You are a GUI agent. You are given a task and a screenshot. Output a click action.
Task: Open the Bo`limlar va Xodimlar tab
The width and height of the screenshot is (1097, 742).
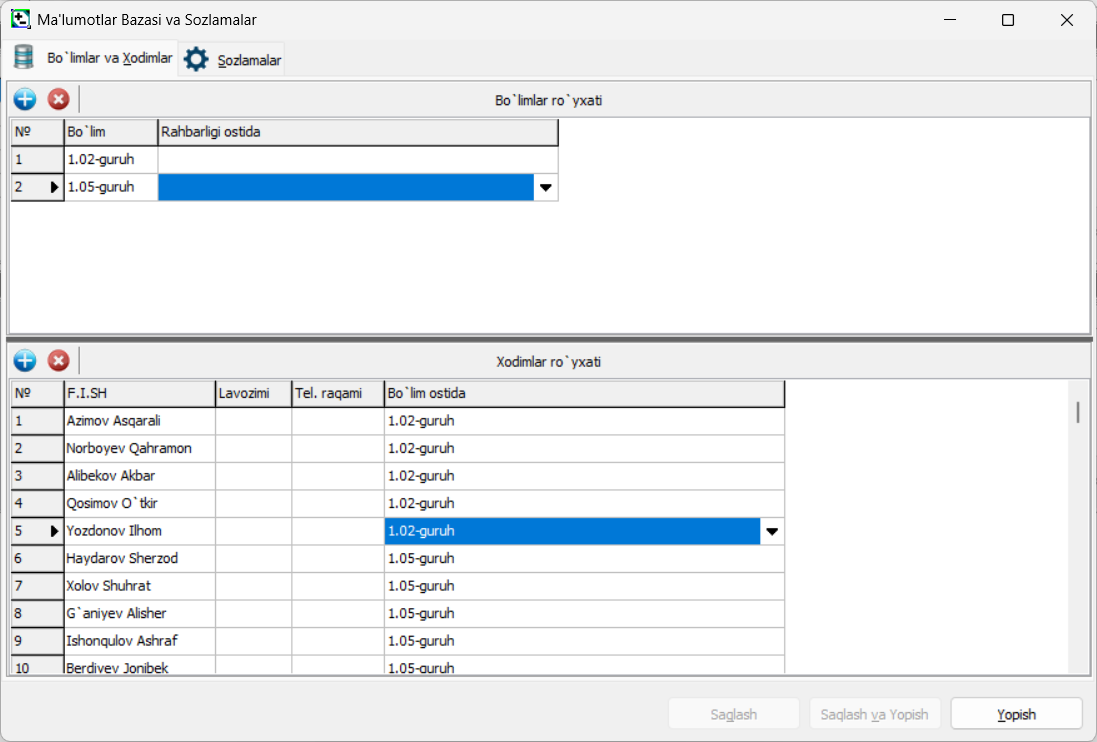click(93, 58)
